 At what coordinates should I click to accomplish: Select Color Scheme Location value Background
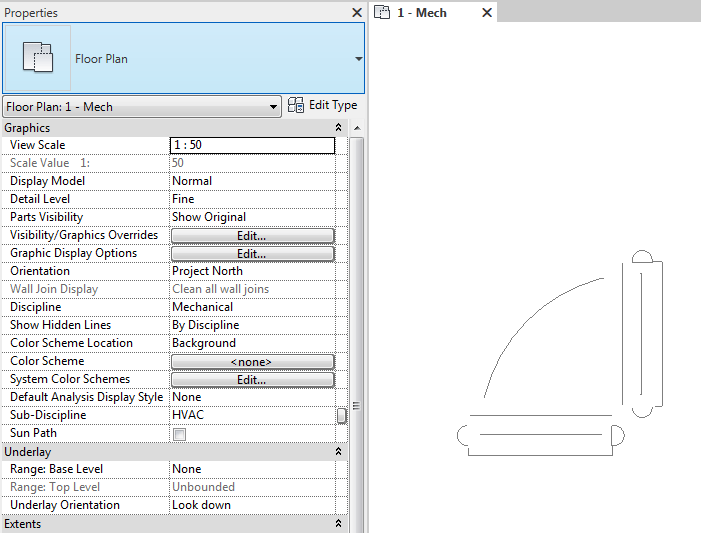click(253, 343)
